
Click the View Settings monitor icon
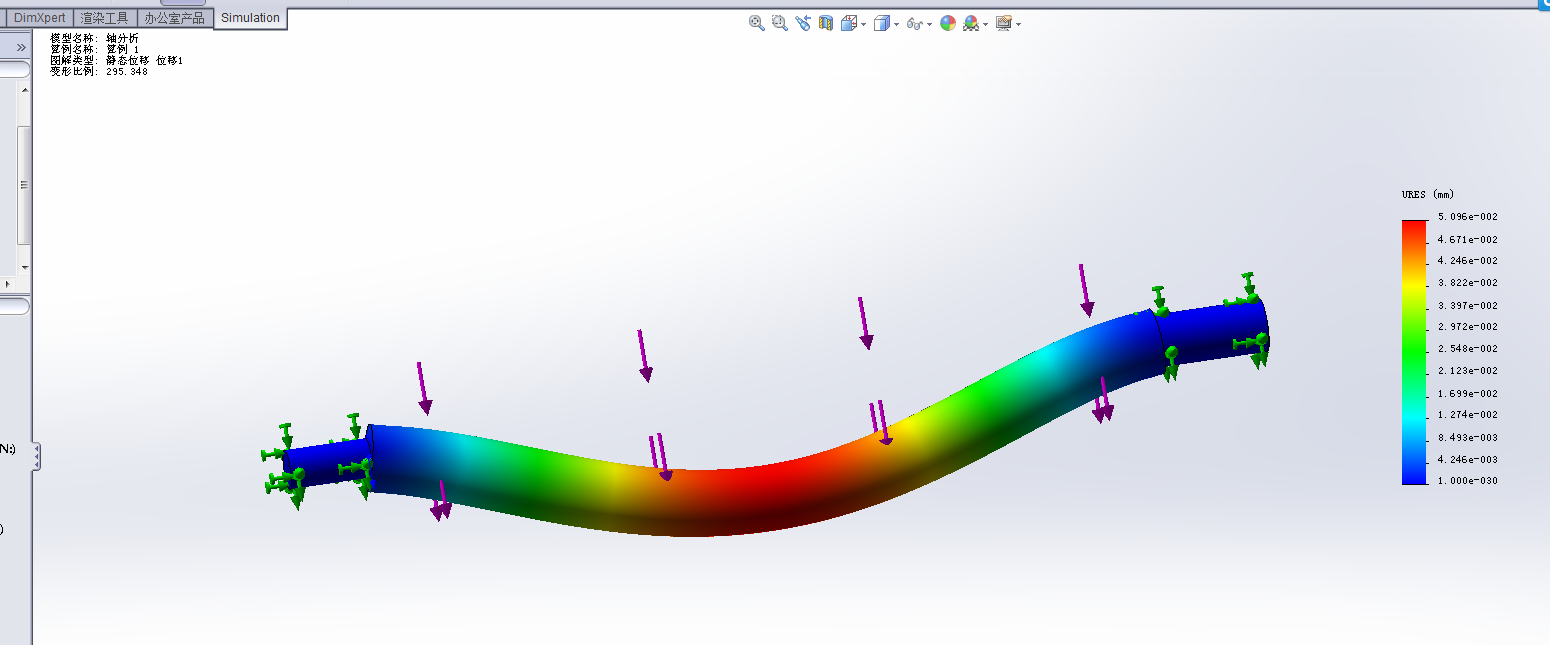coord(1004,23)
